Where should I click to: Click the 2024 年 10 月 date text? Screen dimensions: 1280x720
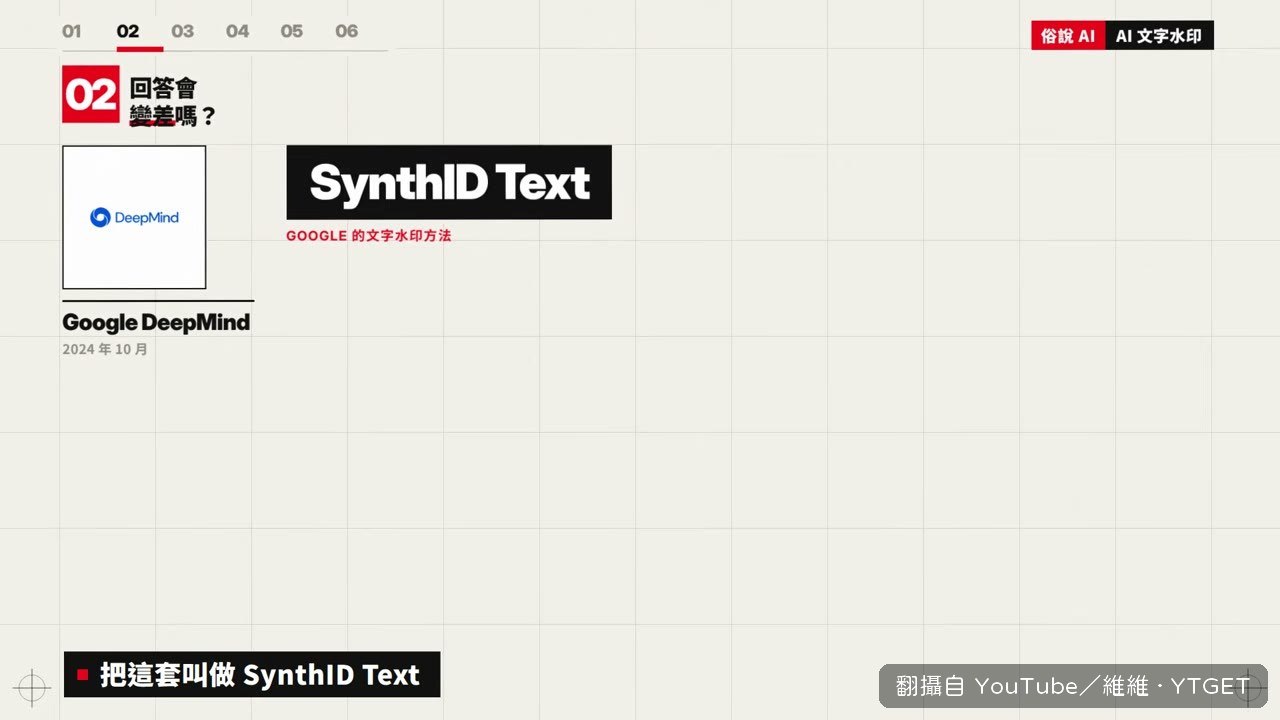point(105,350)
